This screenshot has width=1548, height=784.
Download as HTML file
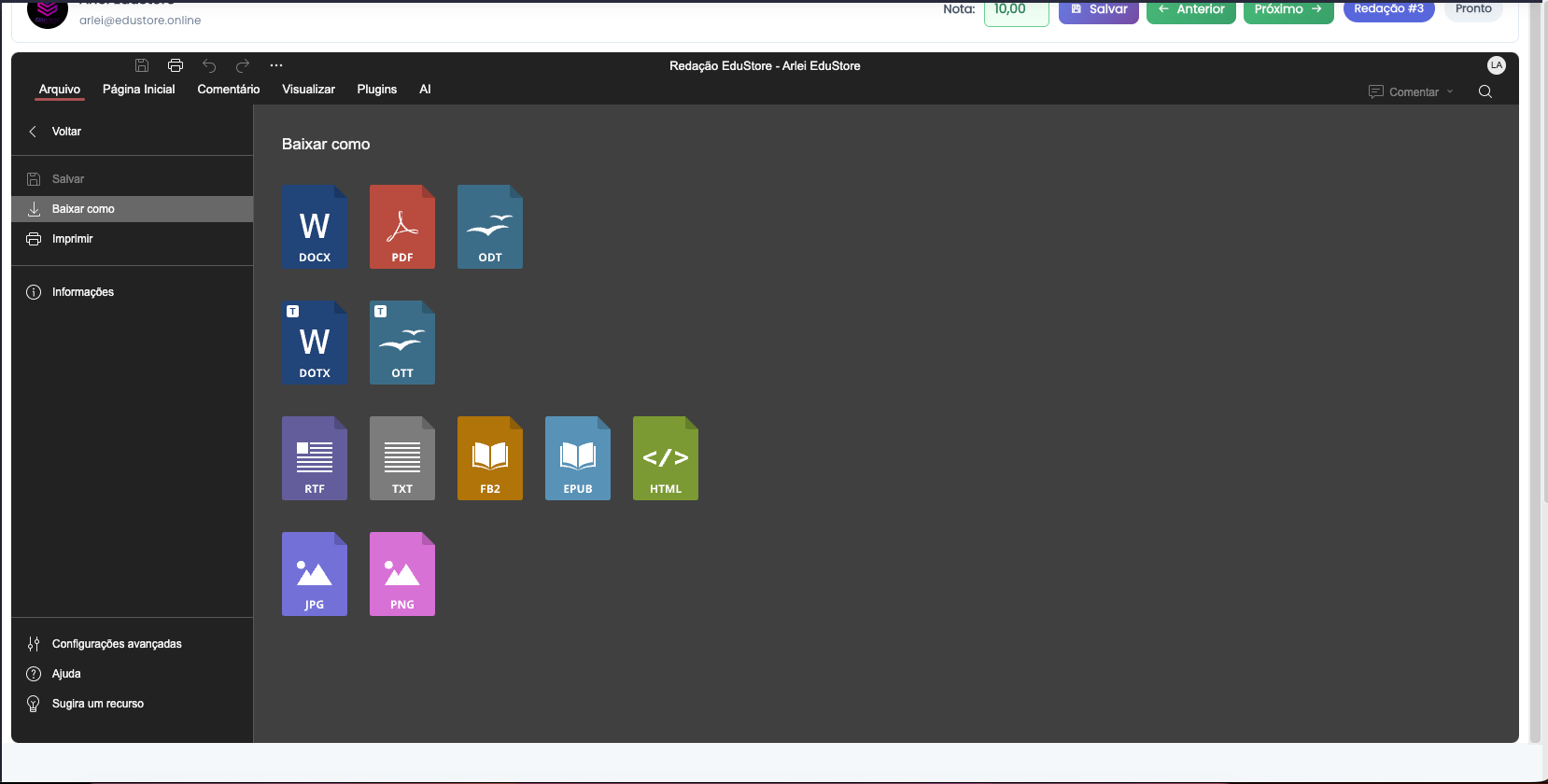tap(666, 458)
